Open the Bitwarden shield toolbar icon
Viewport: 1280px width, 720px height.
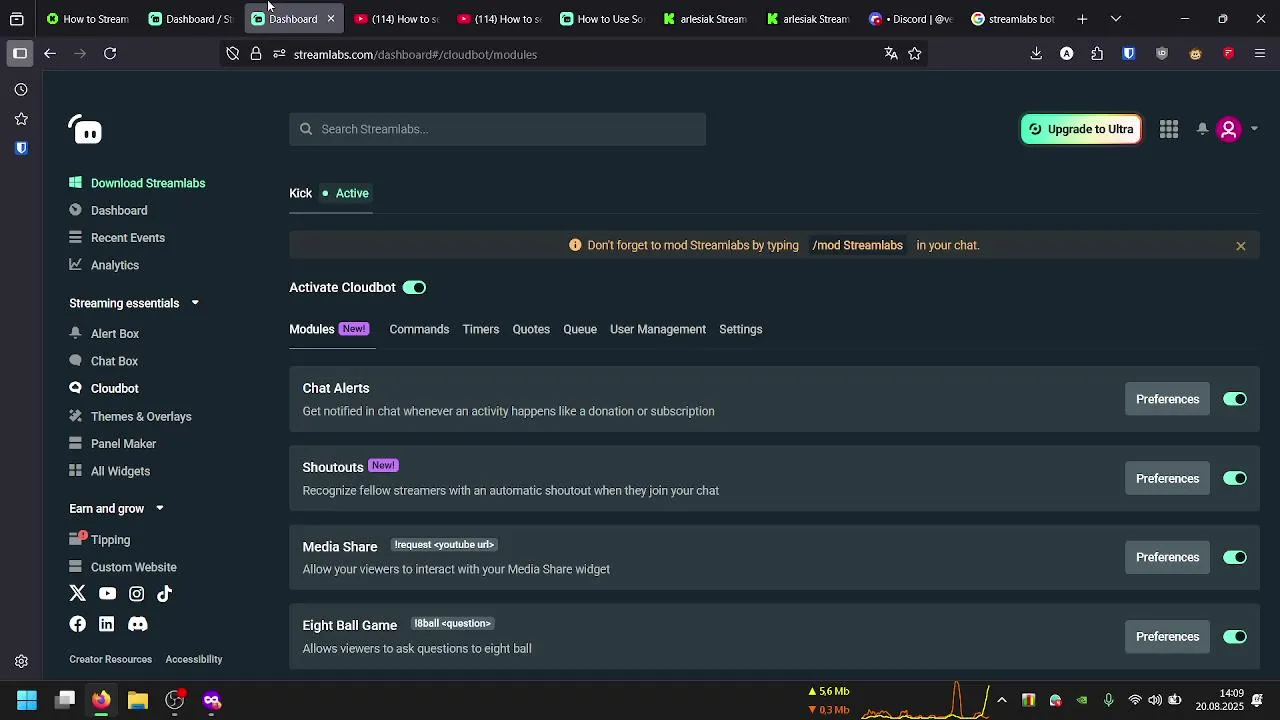point(1129,54)
